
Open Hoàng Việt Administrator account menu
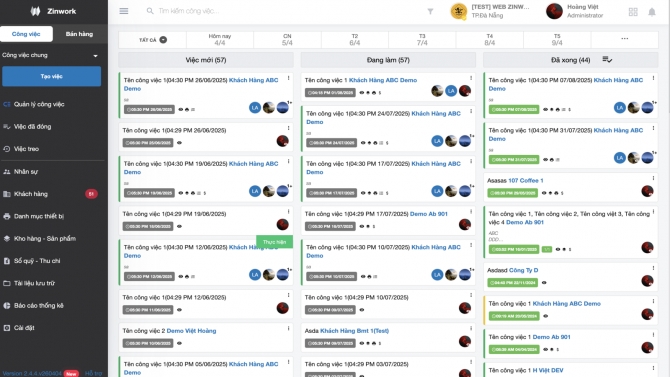[575, 11]
